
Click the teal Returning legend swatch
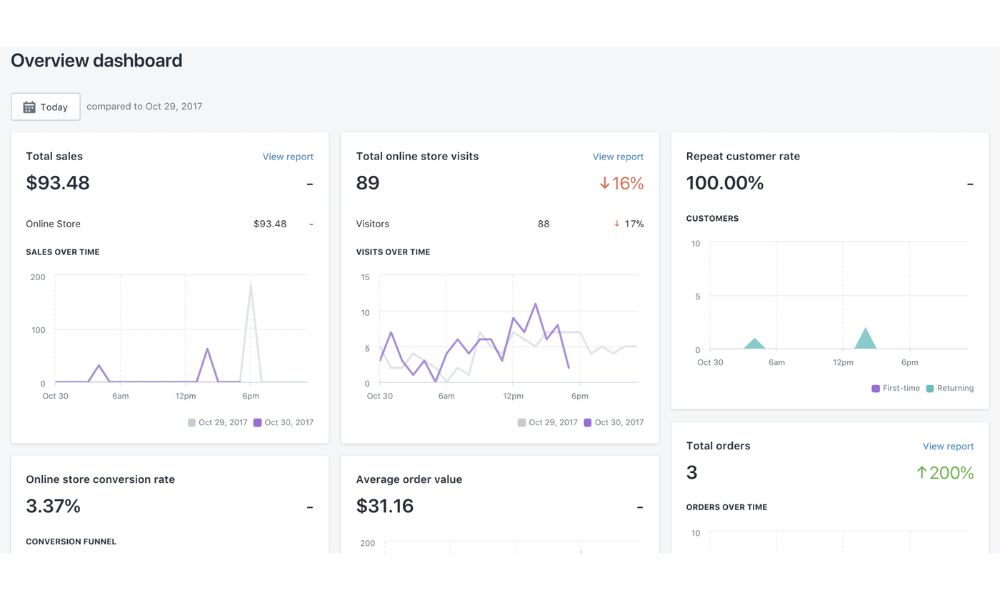click(x=930, y=388)
